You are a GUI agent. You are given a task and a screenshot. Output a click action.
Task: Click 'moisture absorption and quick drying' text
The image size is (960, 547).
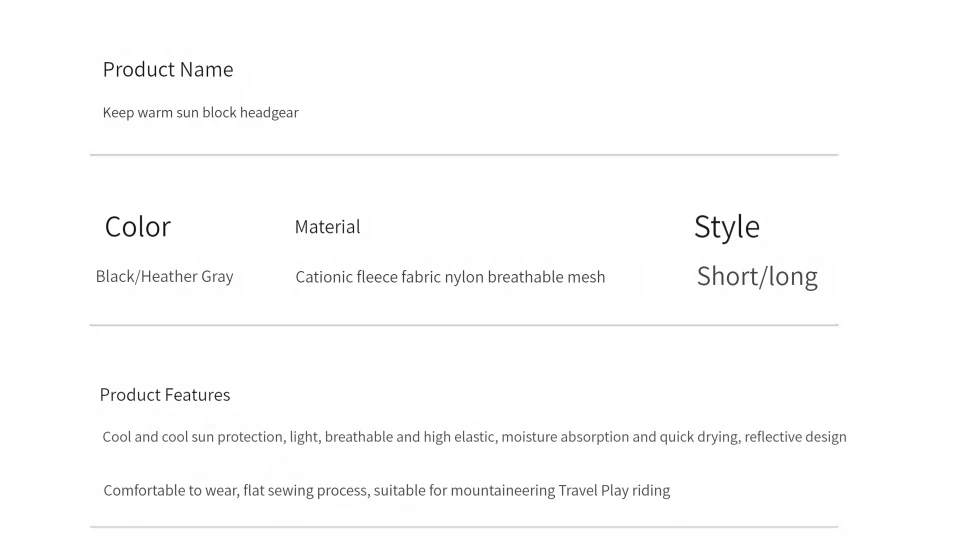click(619, 437)
